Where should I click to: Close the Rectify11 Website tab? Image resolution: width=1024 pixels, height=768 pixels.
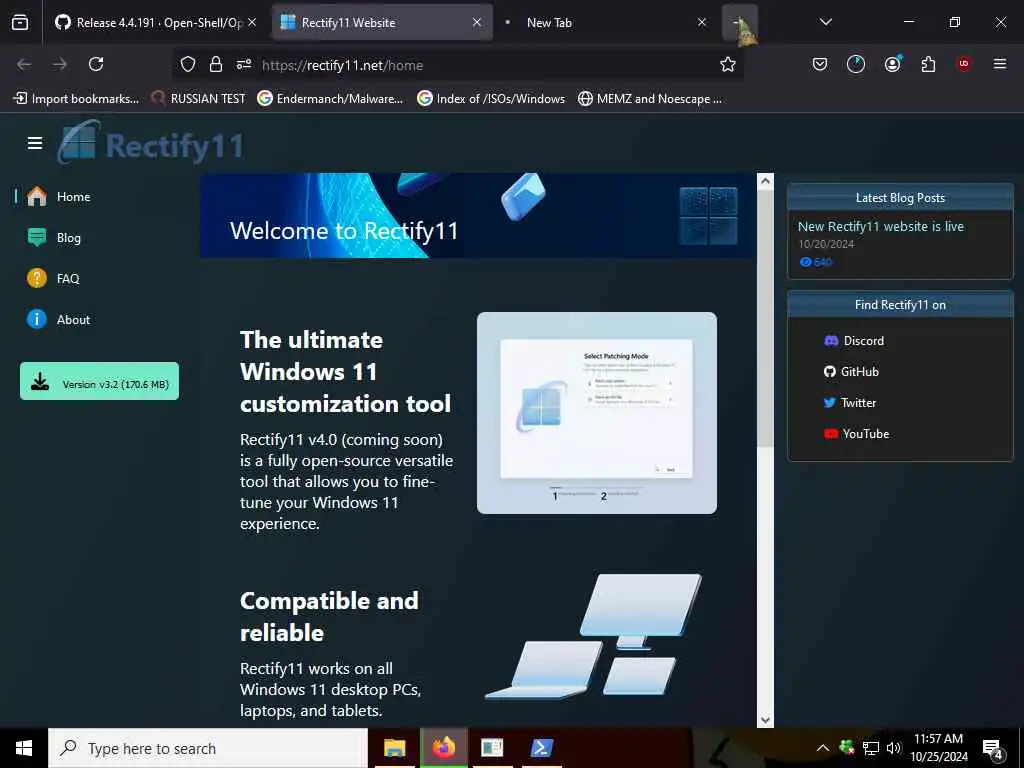pyautogui.click(x=477, y=22)
